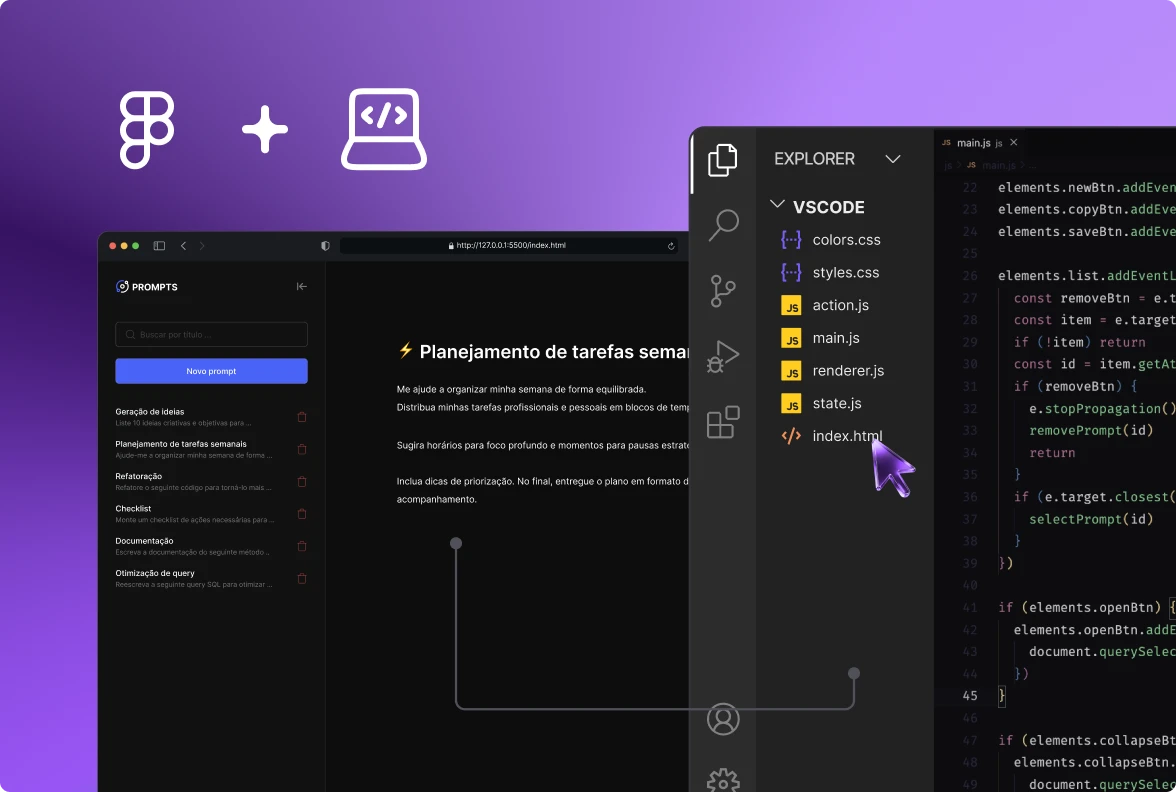Click the Figma logo icon
This screenshot has height=792, width=1176.
click(x=147, y=130)
